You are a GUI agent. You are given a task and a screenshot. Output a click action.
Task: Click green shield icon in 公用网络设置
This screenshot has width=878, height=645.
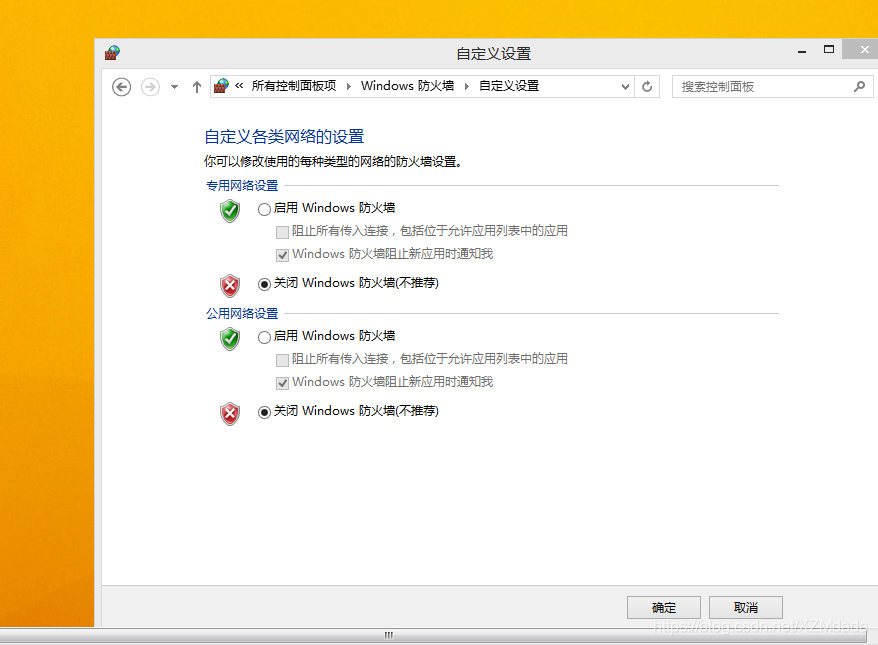tap(230, 339)
